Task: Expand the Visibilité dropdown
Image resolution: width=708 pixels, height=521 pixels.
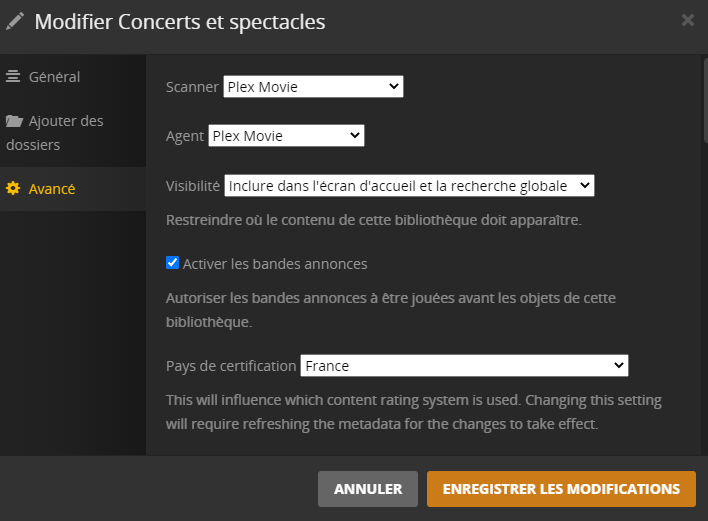Action: pyautogui.click(x=409, y=185)
